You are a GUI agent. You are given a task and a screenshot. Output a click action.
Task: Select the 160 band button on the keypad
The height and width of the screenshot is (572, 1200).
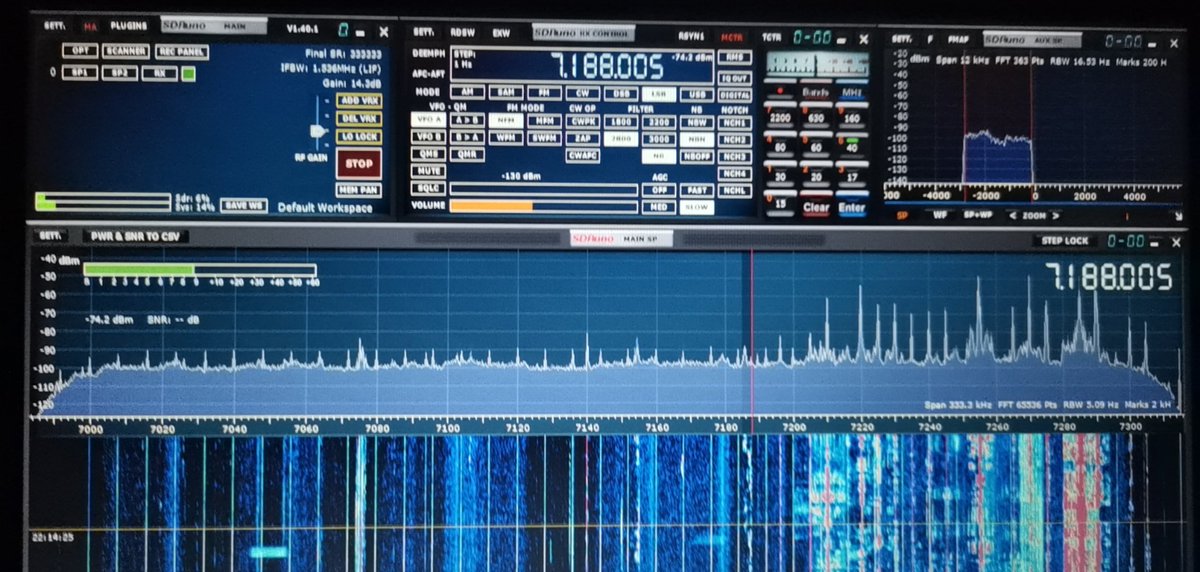852,118
